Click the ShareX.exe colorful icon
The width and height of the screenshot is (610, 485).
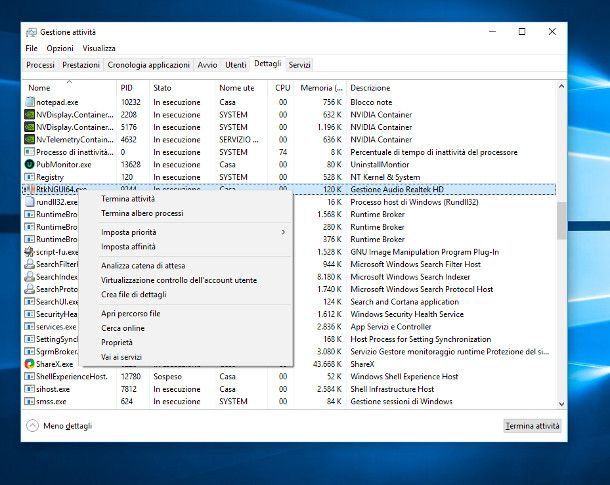click(x=30, y=364)
